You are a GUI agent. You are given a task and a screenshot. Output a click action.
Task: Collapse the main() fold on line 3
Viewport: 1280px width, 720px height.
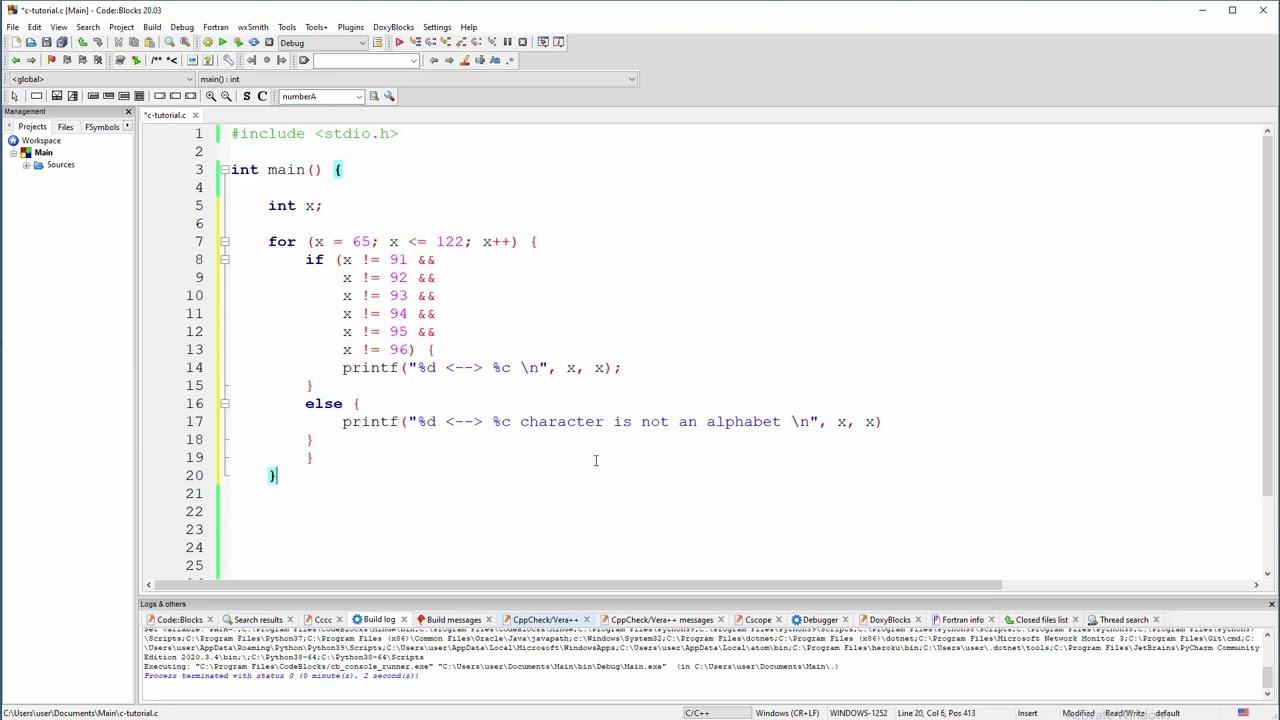tap(224, 170)
